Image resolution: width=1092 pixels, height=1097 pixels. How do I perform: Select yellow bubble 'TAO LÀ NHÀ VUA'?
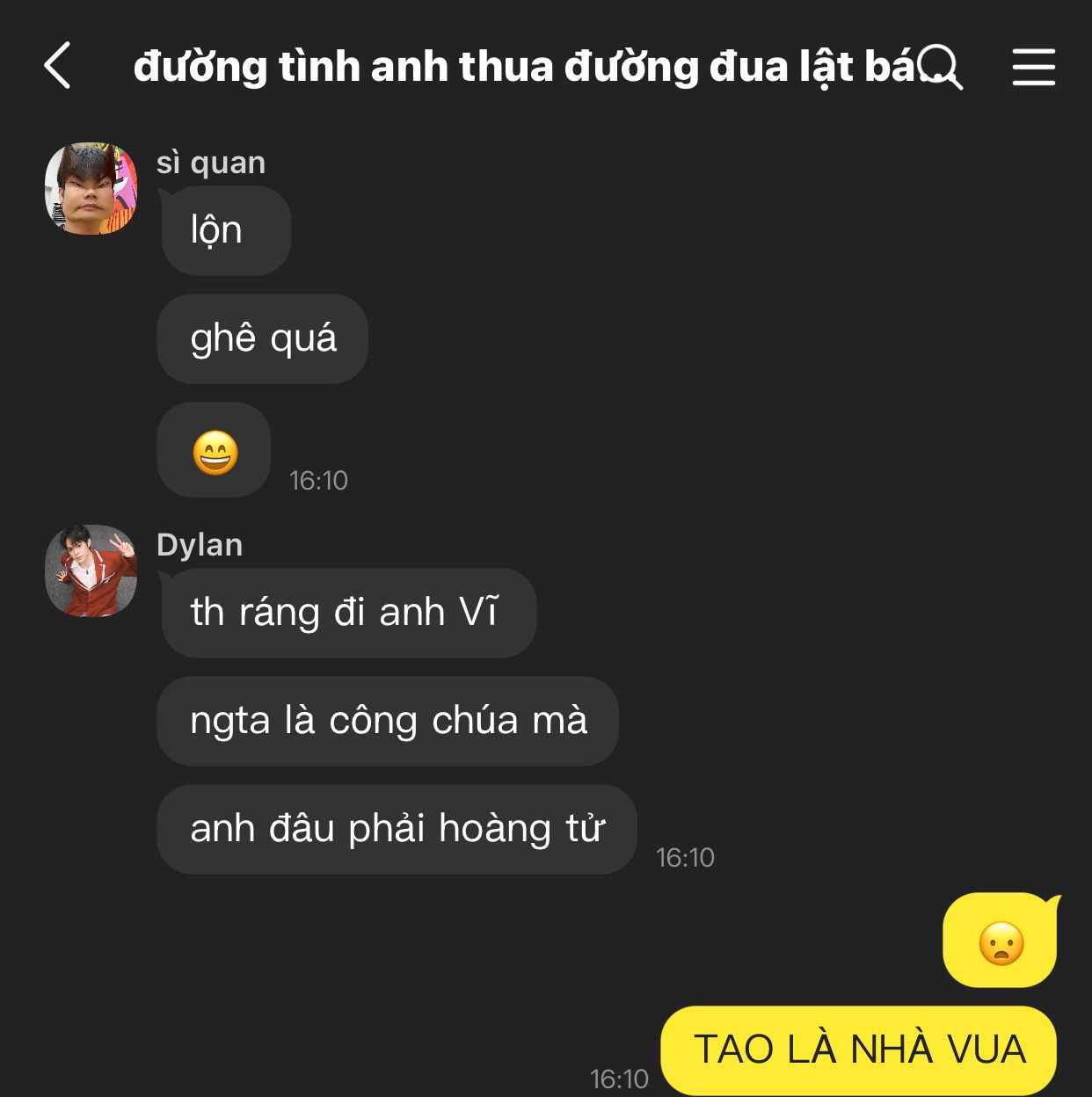(859, 1050)
